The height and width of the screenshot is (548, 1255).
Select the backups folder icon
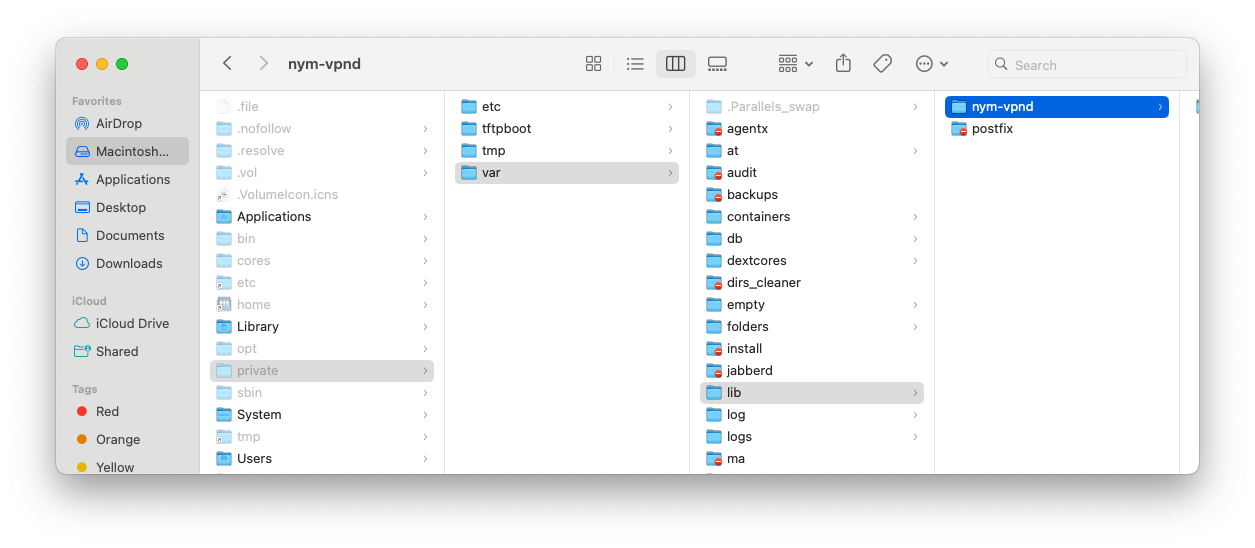[x=714, y=194]
